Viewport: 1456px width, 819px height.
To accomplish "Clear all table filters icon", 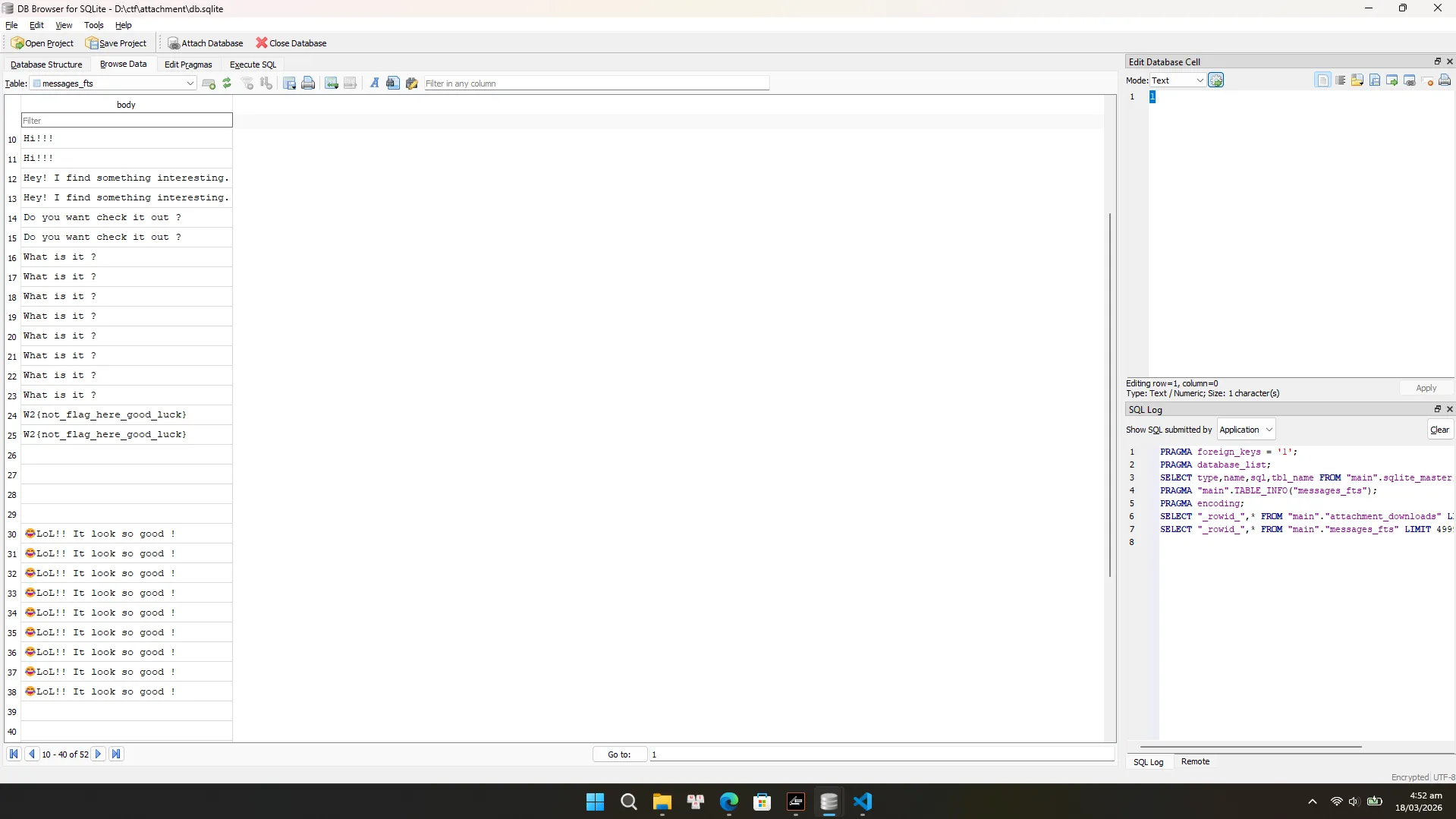I will [x=247, y=83].
